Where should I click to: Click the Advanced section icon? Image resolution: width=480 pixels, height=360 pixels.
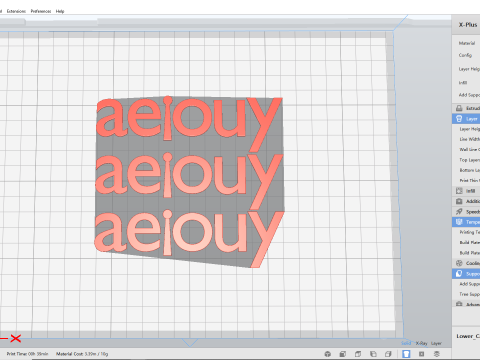pos(459,304)
